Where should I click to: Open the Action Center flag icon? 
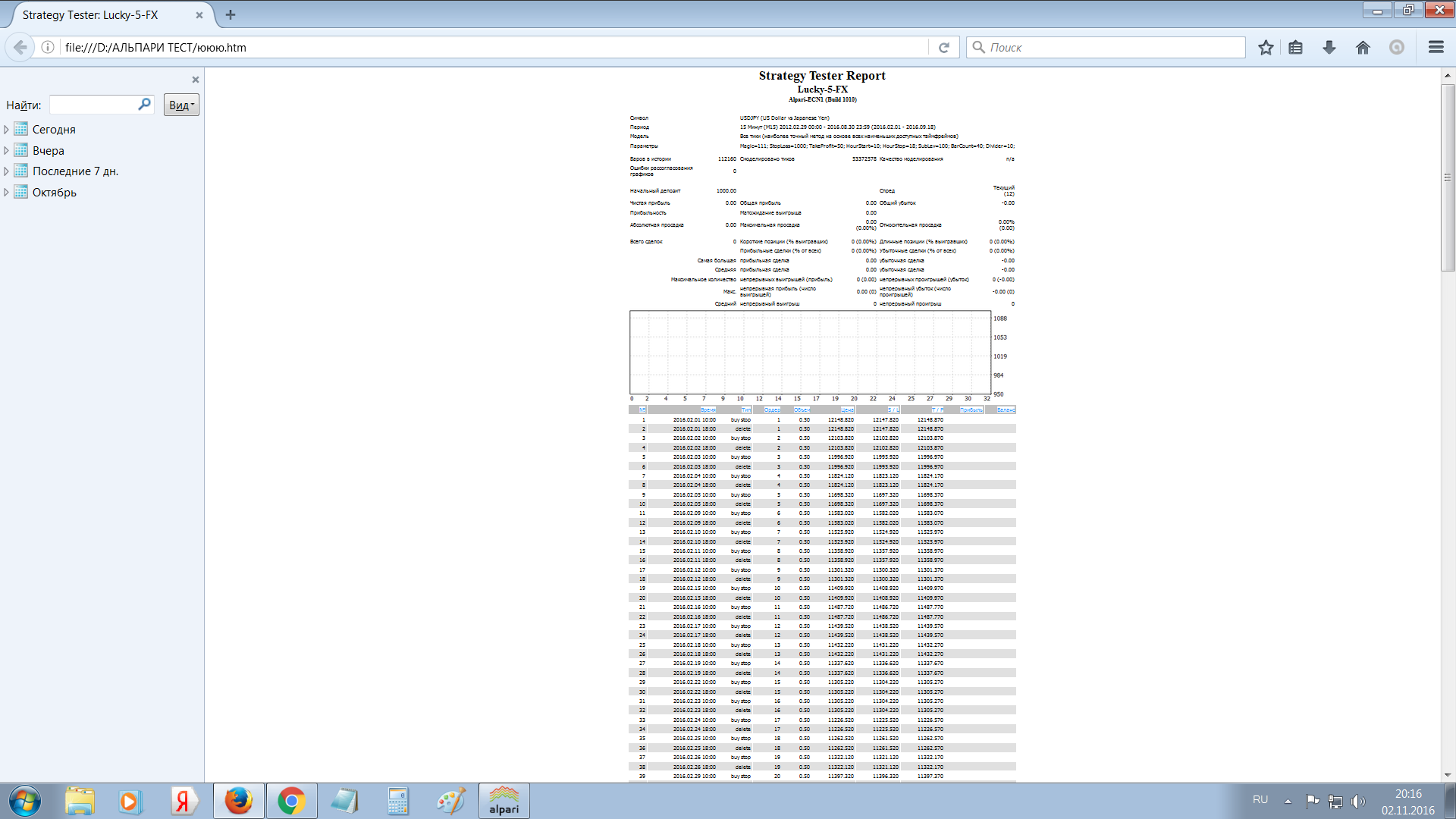[x=1312, y=801]
